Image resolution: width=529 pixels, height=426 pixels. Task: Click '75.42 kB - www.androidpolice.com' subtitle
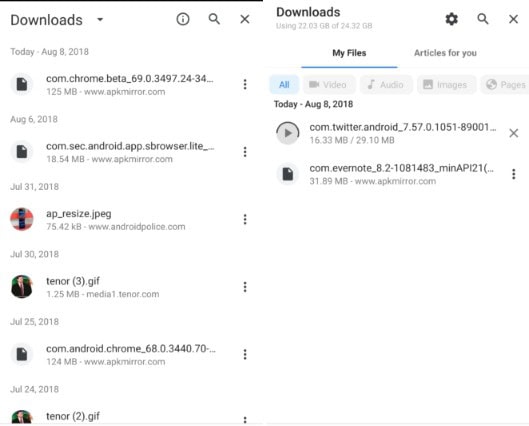116,227
